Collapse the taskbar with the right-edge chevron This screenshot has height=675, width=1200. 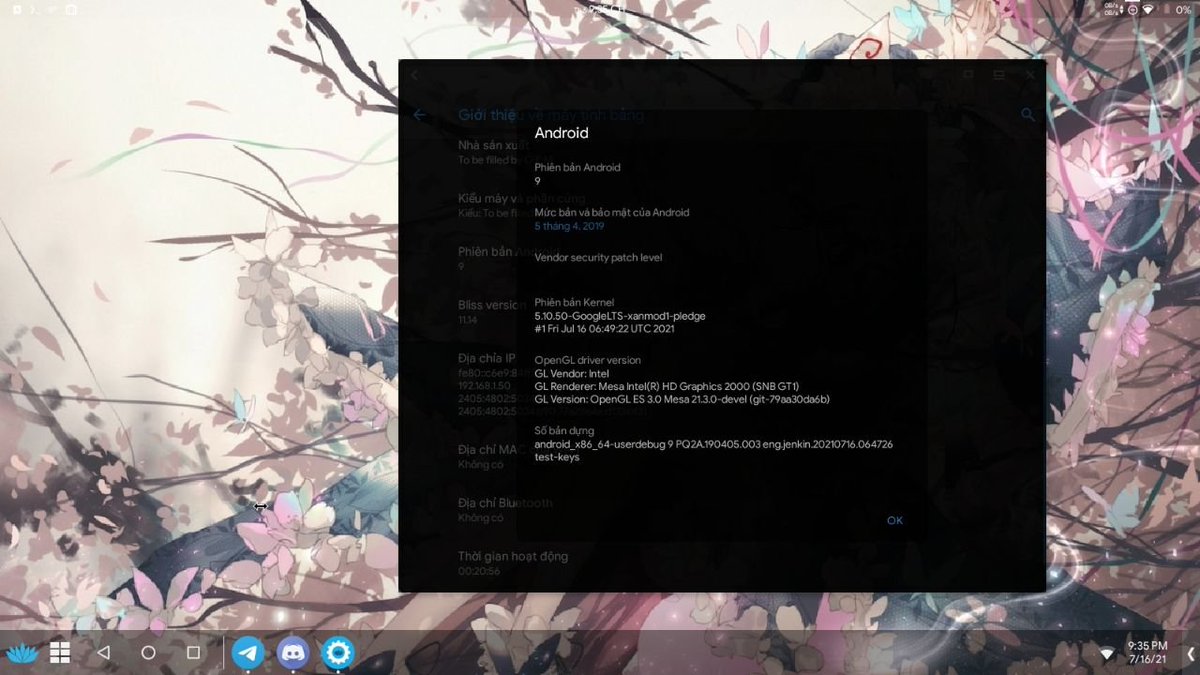(1190, 653)
